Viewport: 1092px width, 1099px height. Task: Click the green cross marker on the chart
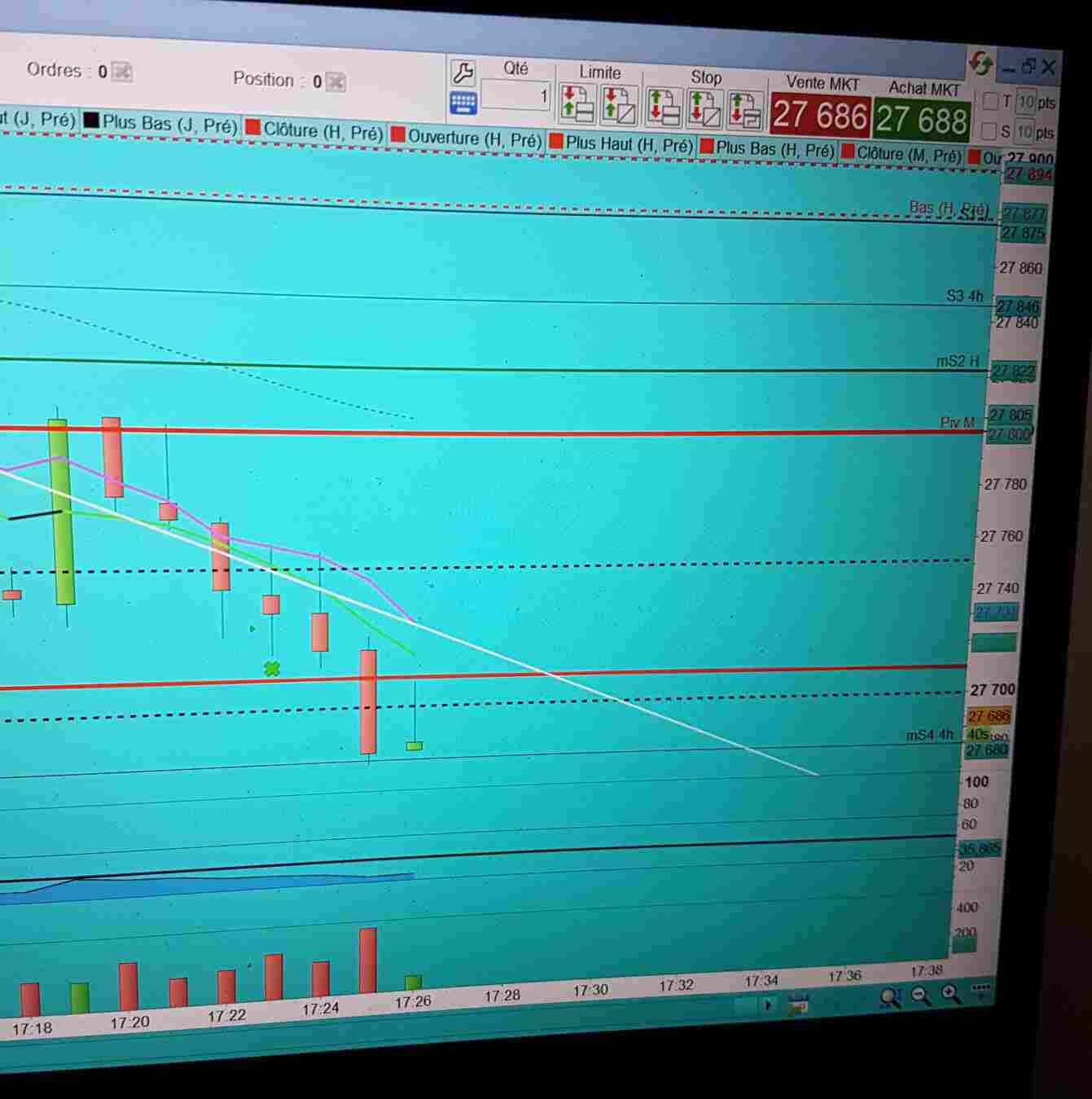click(272, 669)
